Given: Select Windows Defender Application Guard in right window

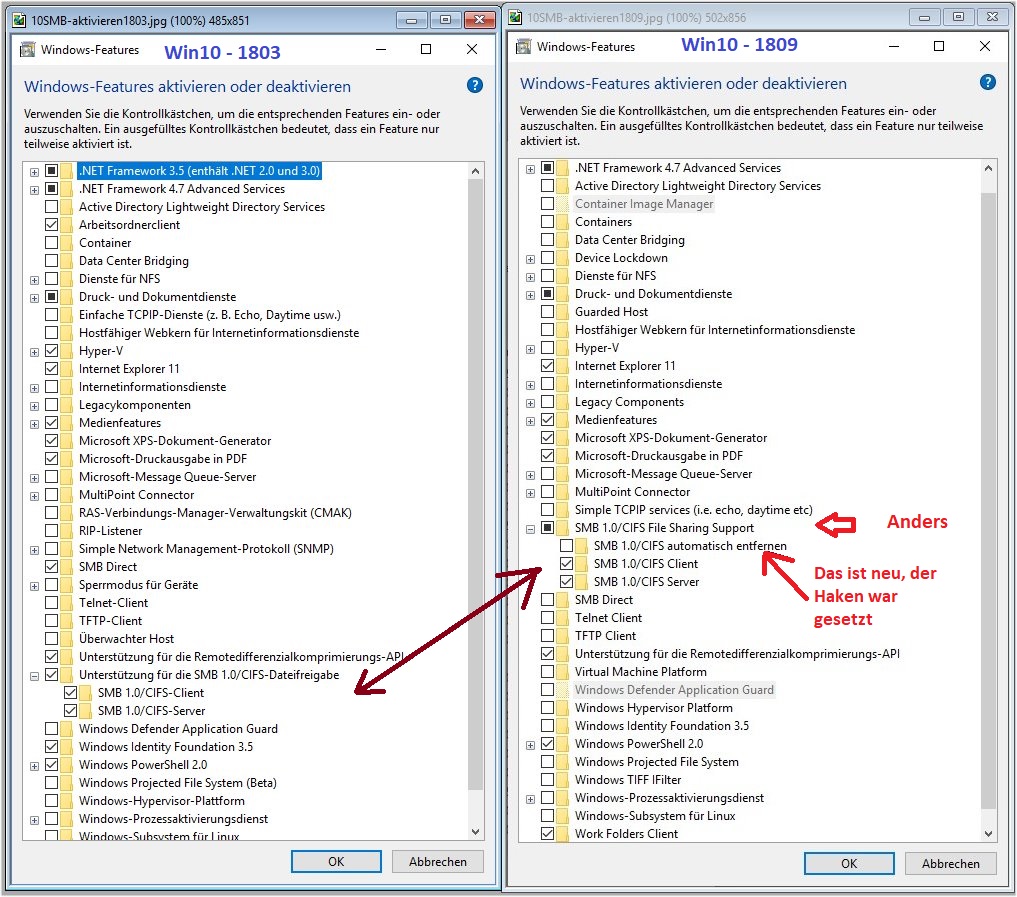Looking at the screenshot, I should coord(675,689).
